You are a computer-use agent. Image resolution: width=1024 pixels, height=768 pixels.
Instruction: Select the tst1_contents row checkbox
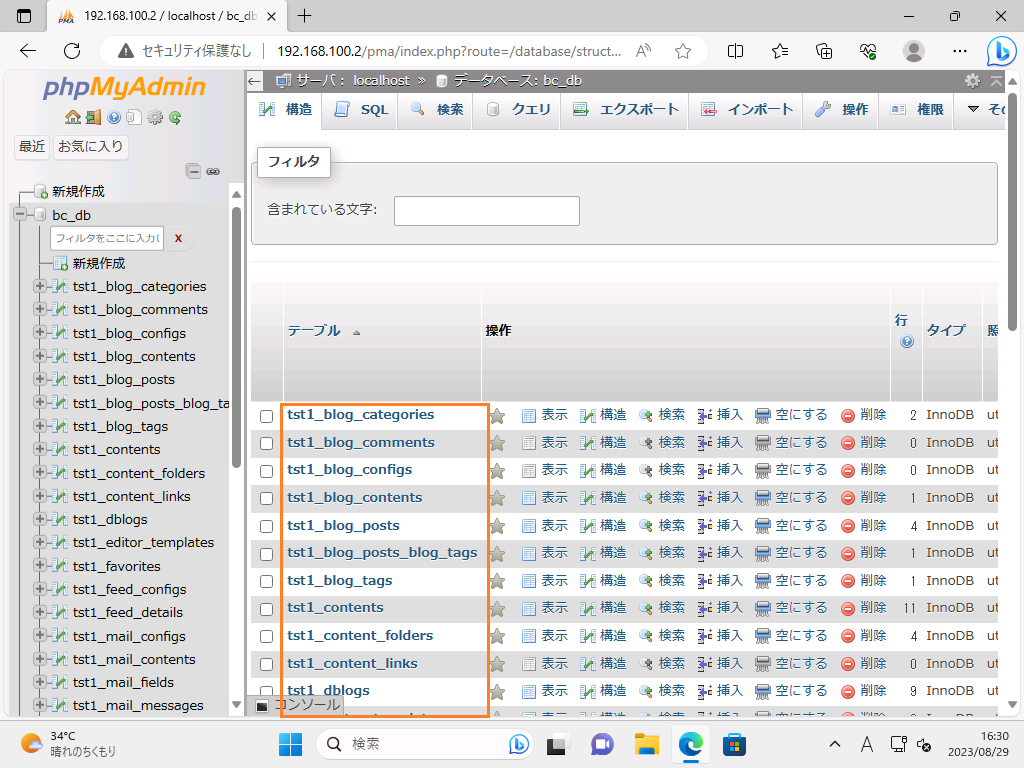coord(267,609)
